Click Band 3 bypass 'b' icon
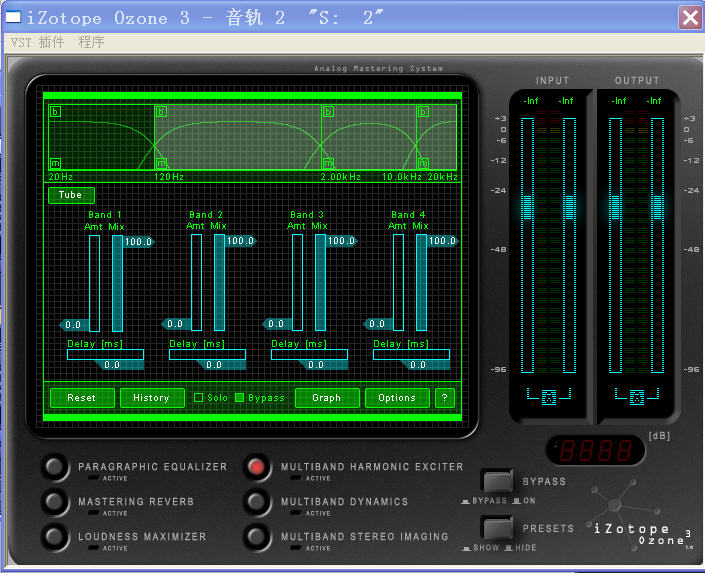Image resolution: width=705 pixels, height=573 pixels. pyautogui.click(x=328, y=112)
